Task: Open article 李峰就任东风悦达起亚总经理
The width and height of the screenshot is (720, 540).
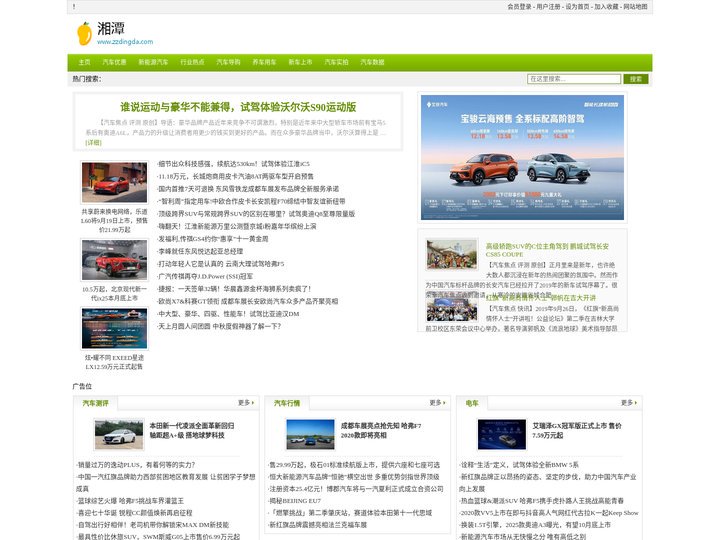Action: point(200,252)
